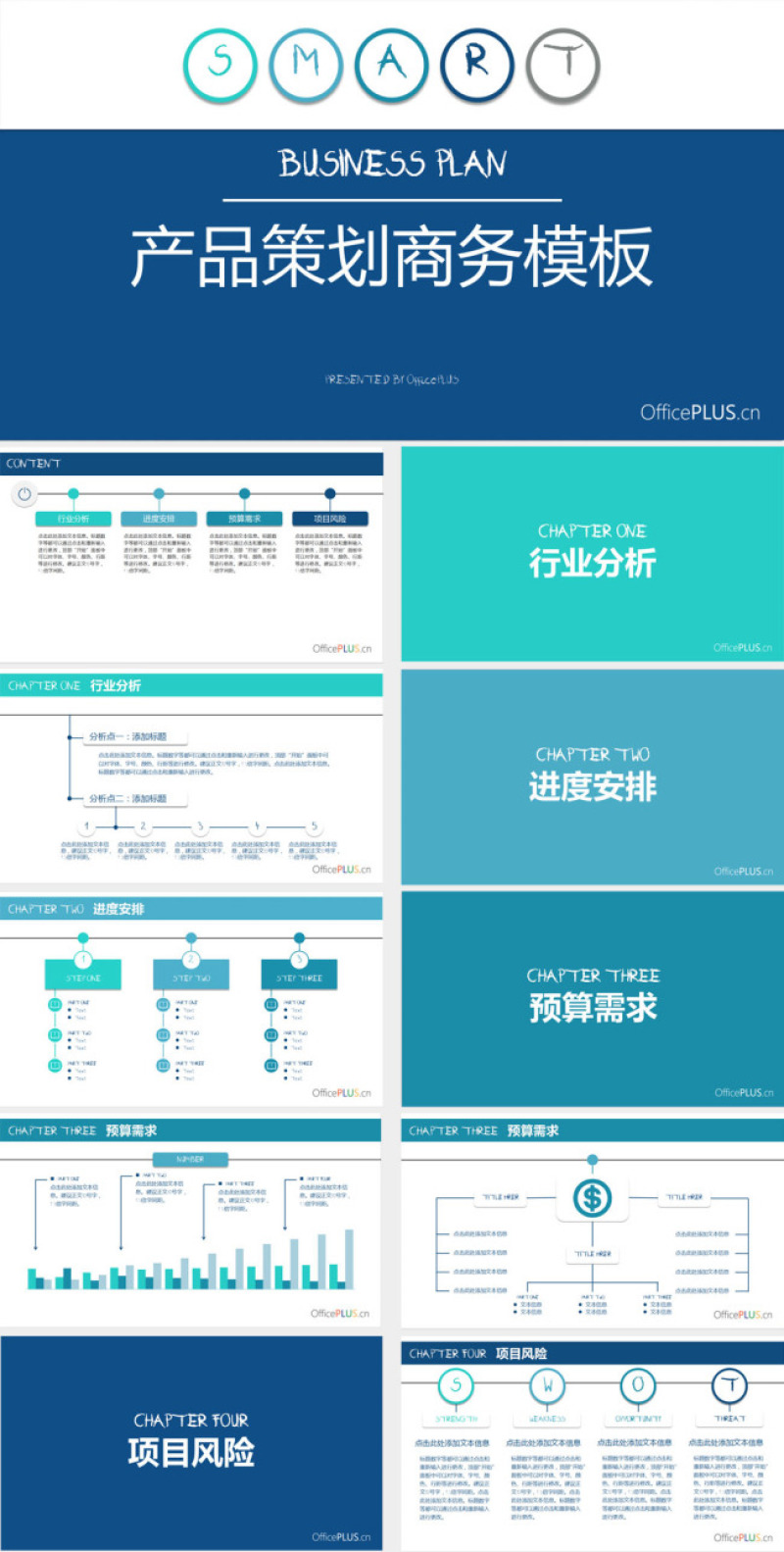Click the STEP ONE box on the schedule slide
This screenshot has height=1552, width=784.
click(x=83, y=977)
